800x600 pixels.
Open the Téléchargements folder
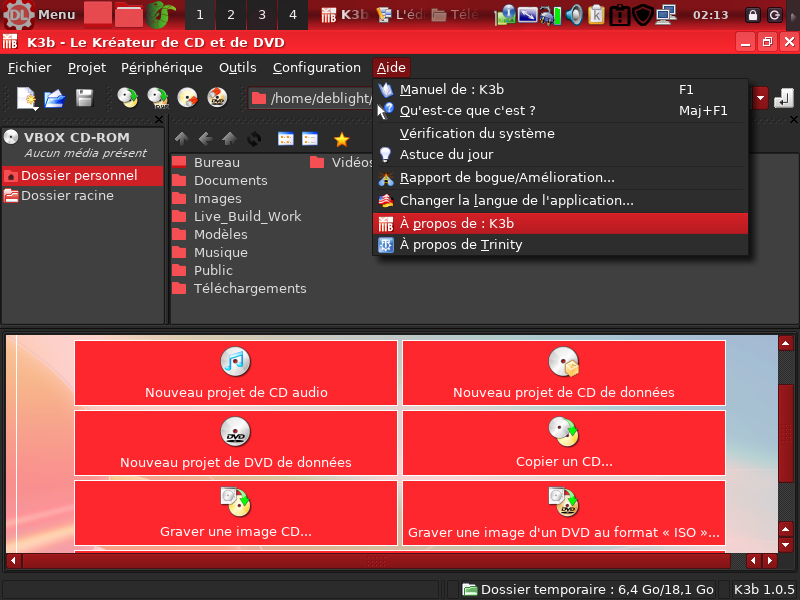(249, 288)
